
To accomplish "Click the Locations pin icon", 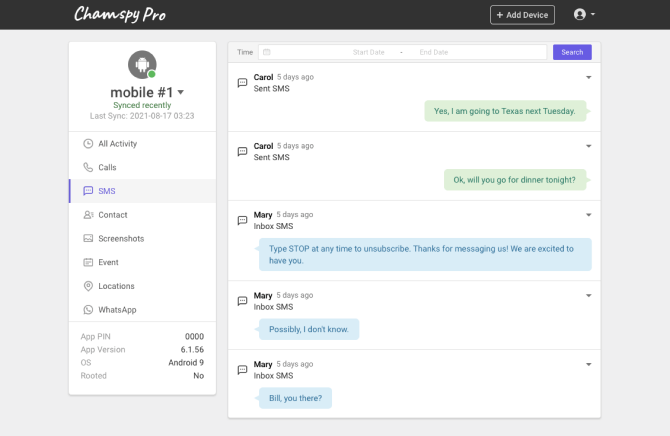I will click(x=88, y=286).
